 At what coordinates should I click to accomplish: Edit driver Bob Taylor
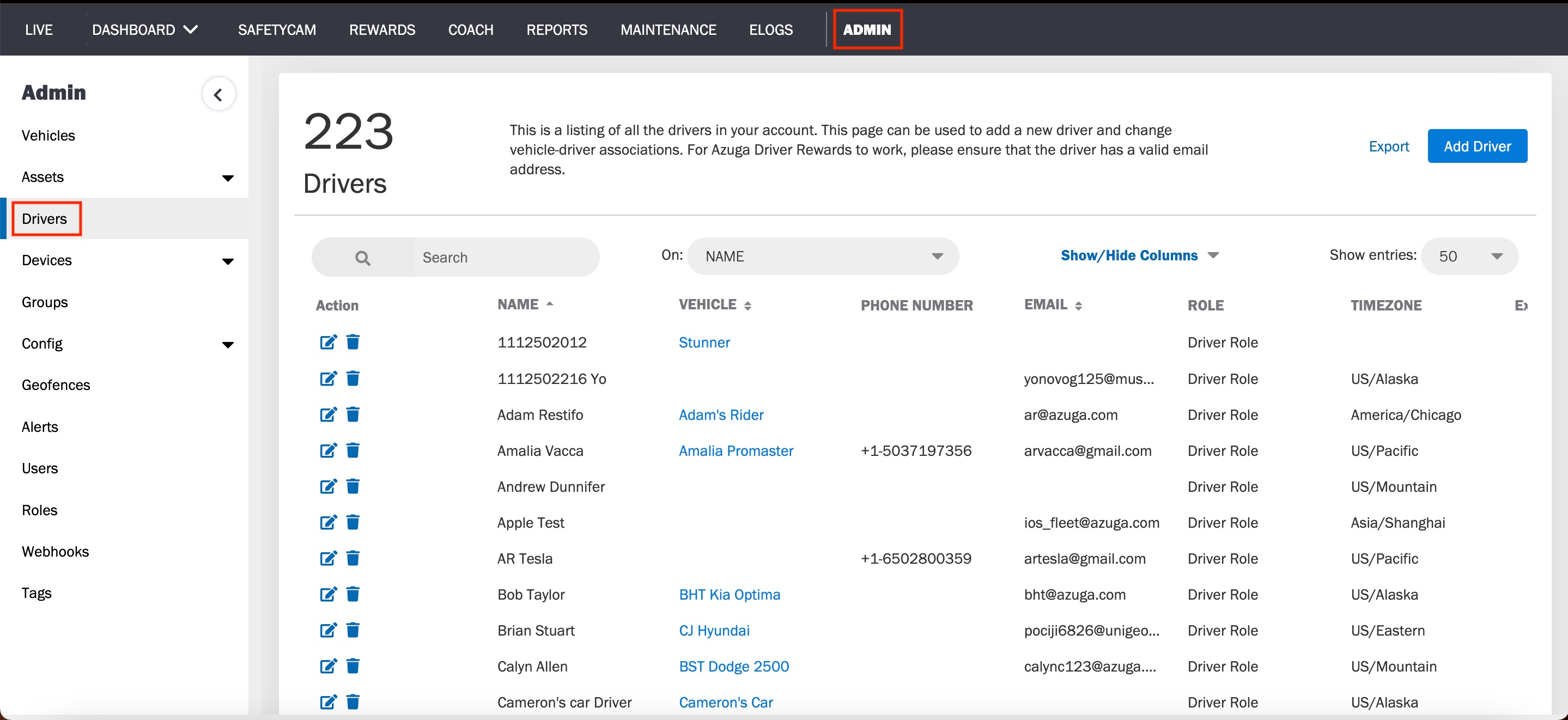328,594
